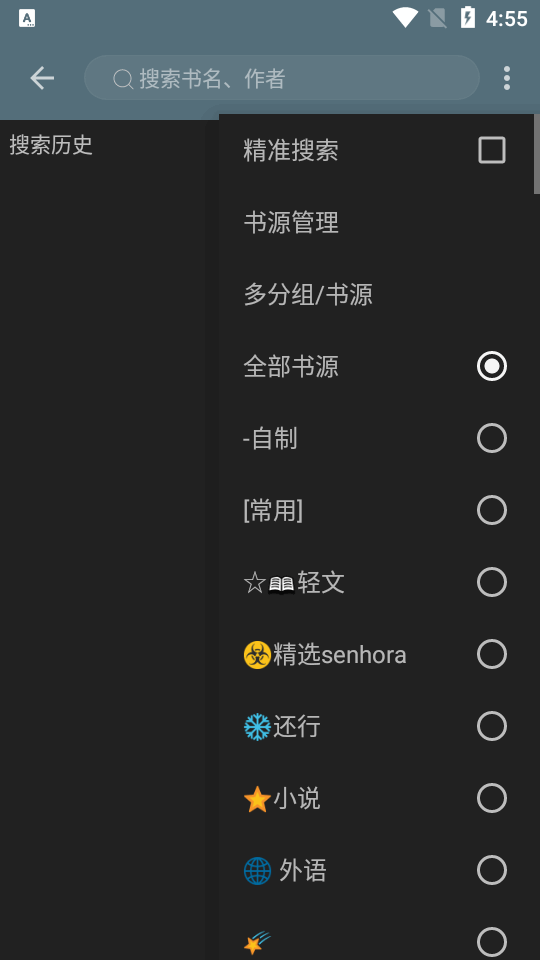Viewport: 540px width, 960px height.
Task: Tap the star icon beside 小说
Action: (x=257, y=799)
